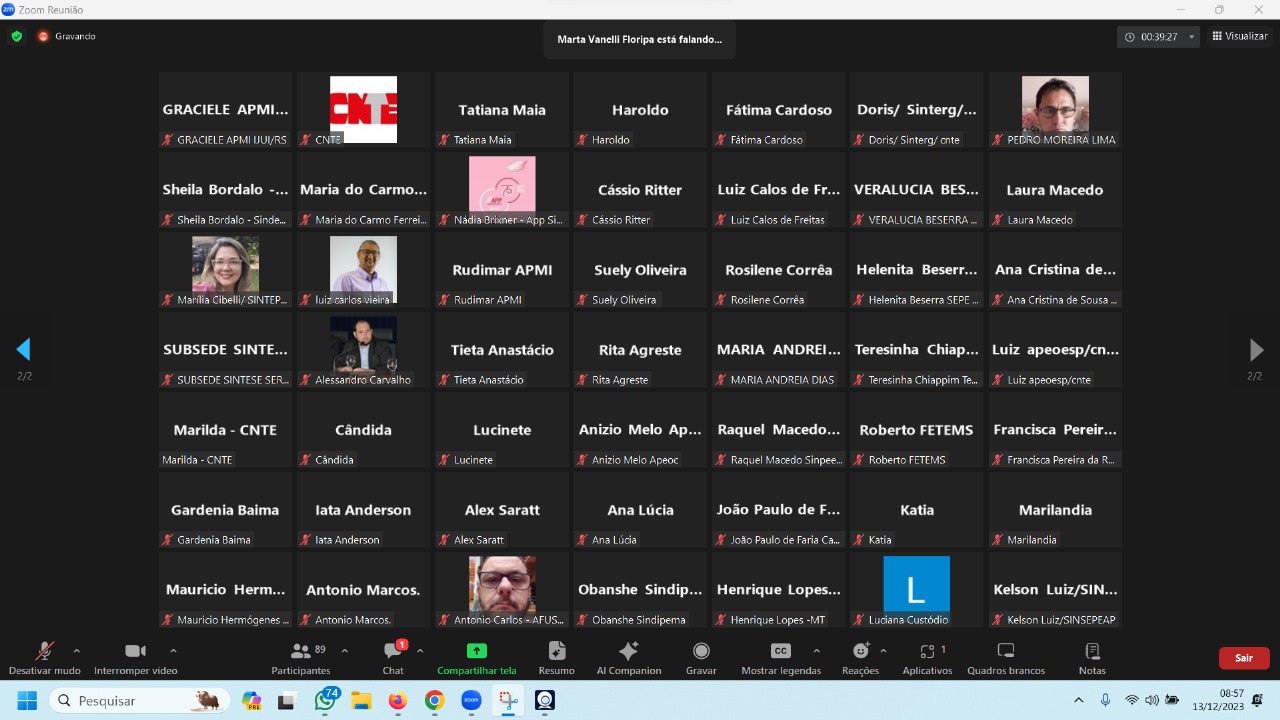The height and width of the screenshot is (720, 1280).
Task: Select Marília Cibelli participant thumbnail
Action: [x=225, y=269]
